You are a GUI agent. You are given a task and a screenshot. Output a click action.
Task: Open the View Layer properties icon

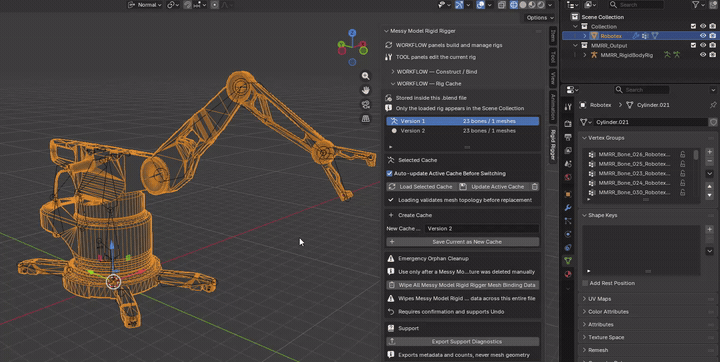point(568,150)
